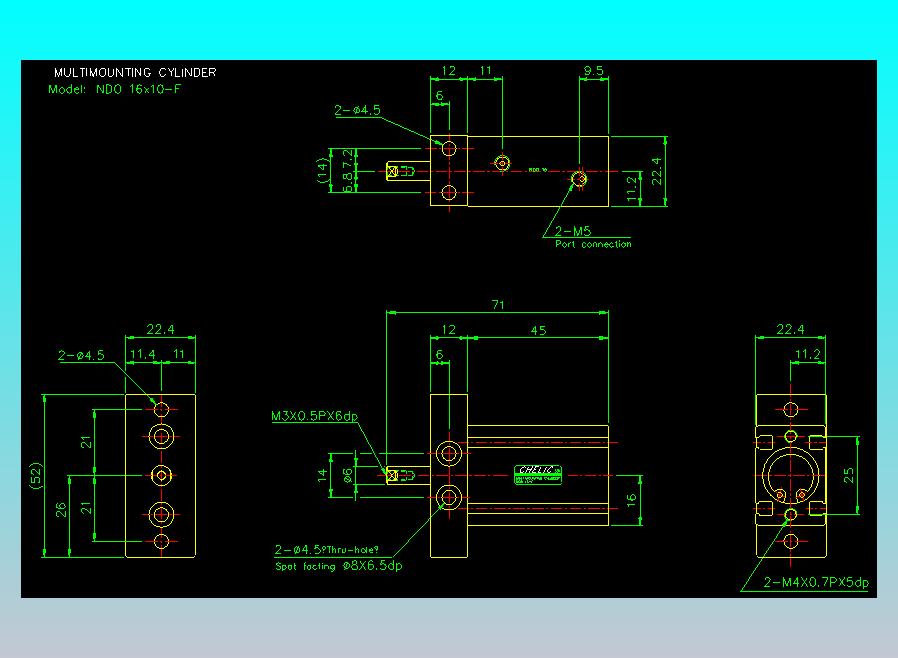Click the CHELIC logo on cylinder body

point(538,470)
